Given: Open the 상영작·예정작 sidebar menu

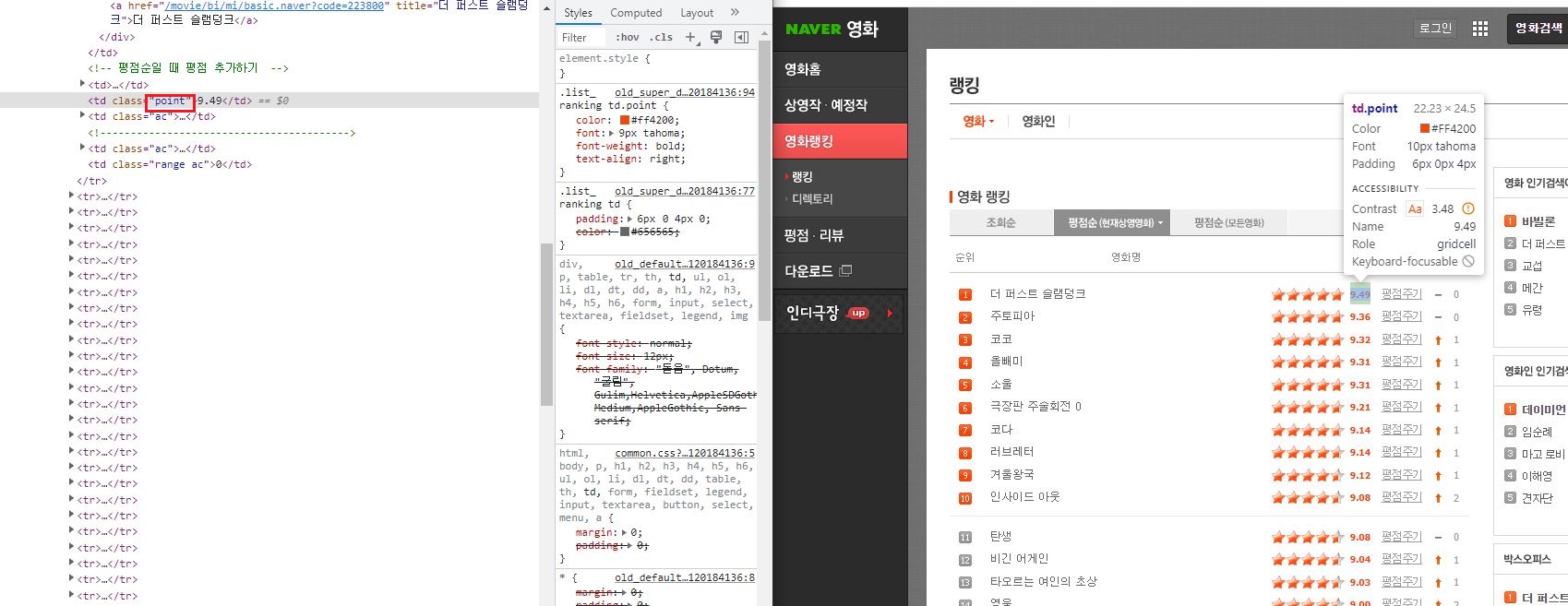Looking at the screenshot, I should (841, 105).
